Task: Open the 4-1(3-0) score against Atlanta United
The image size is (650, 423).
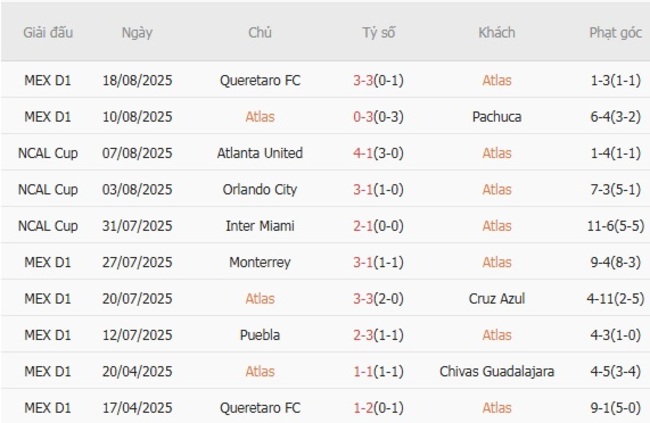Action: pyautogui.click(x=378, y=153)
